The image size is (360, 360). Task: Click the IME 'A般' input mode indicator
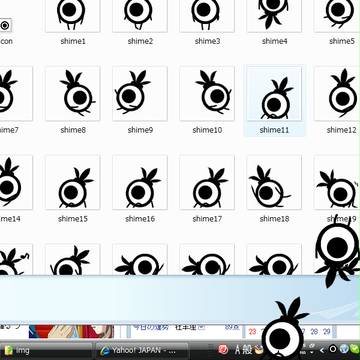coord(244,349)
